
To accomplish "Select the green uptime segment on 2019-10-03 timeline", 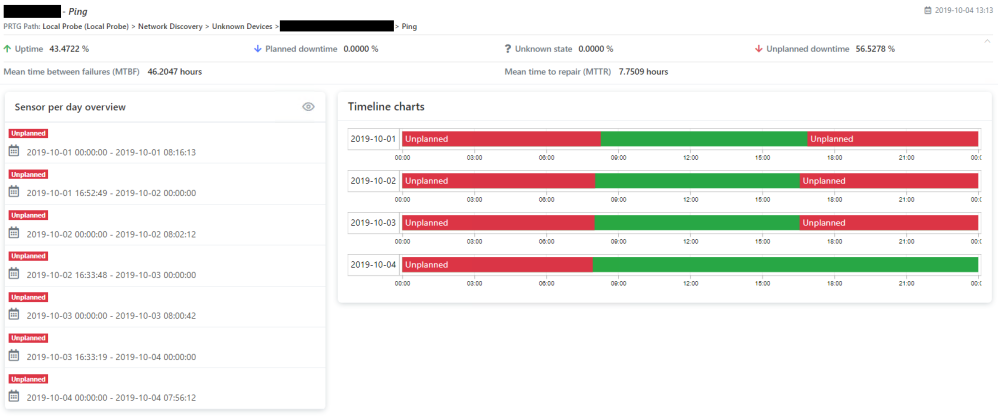I will 697,223.
